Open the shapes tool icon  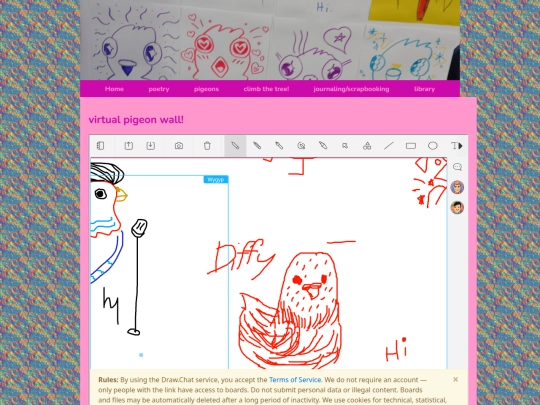pyautogui.click(x=367, y=146)
